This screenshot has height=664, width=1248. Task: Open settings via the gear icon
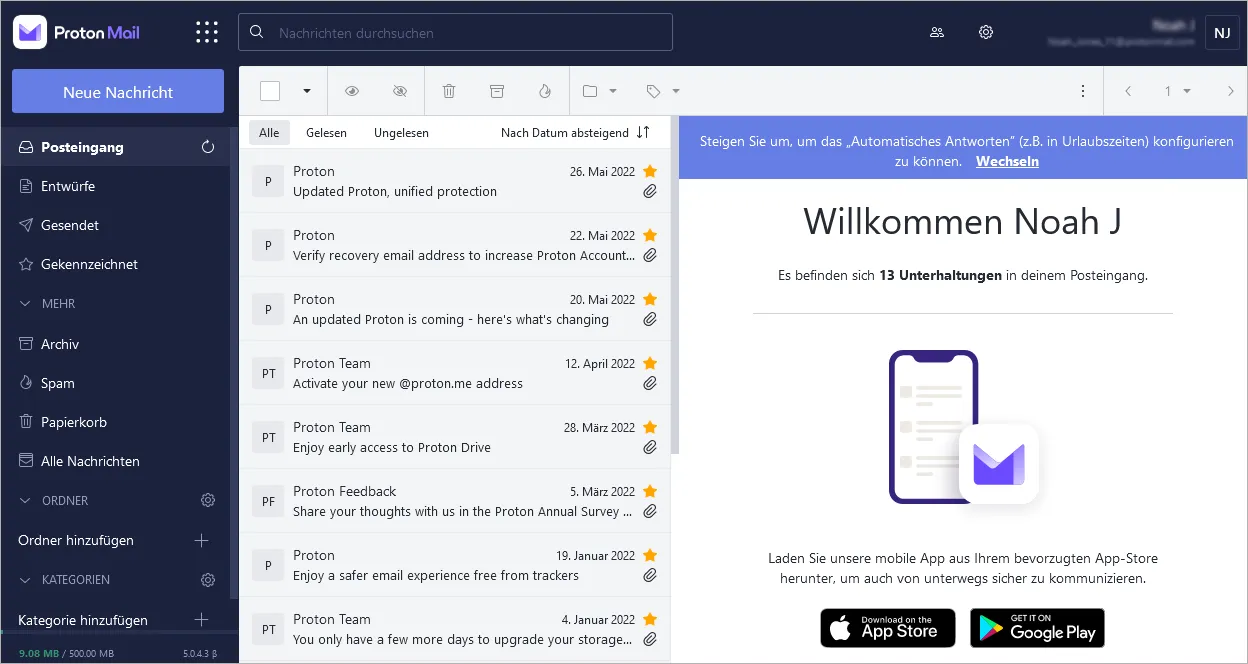(x=986, y=32)
